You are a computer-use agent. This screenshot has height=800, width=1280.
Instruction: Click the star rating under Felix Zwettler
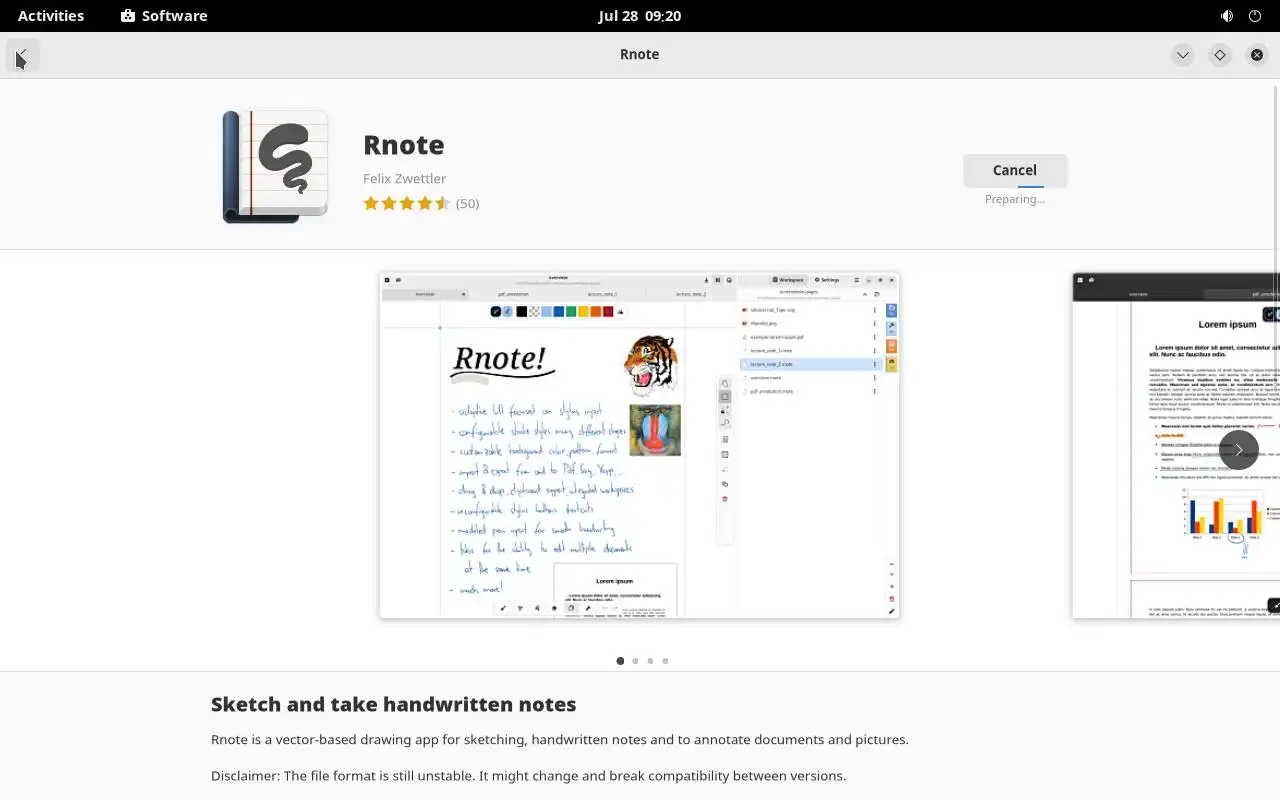407,203
